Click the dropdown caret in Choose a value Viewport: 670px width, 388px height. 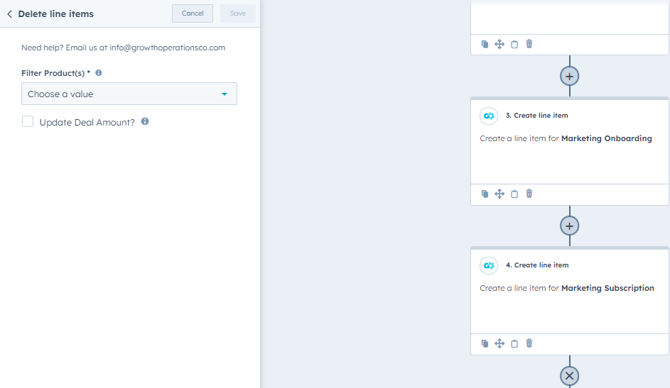(224, 94)
